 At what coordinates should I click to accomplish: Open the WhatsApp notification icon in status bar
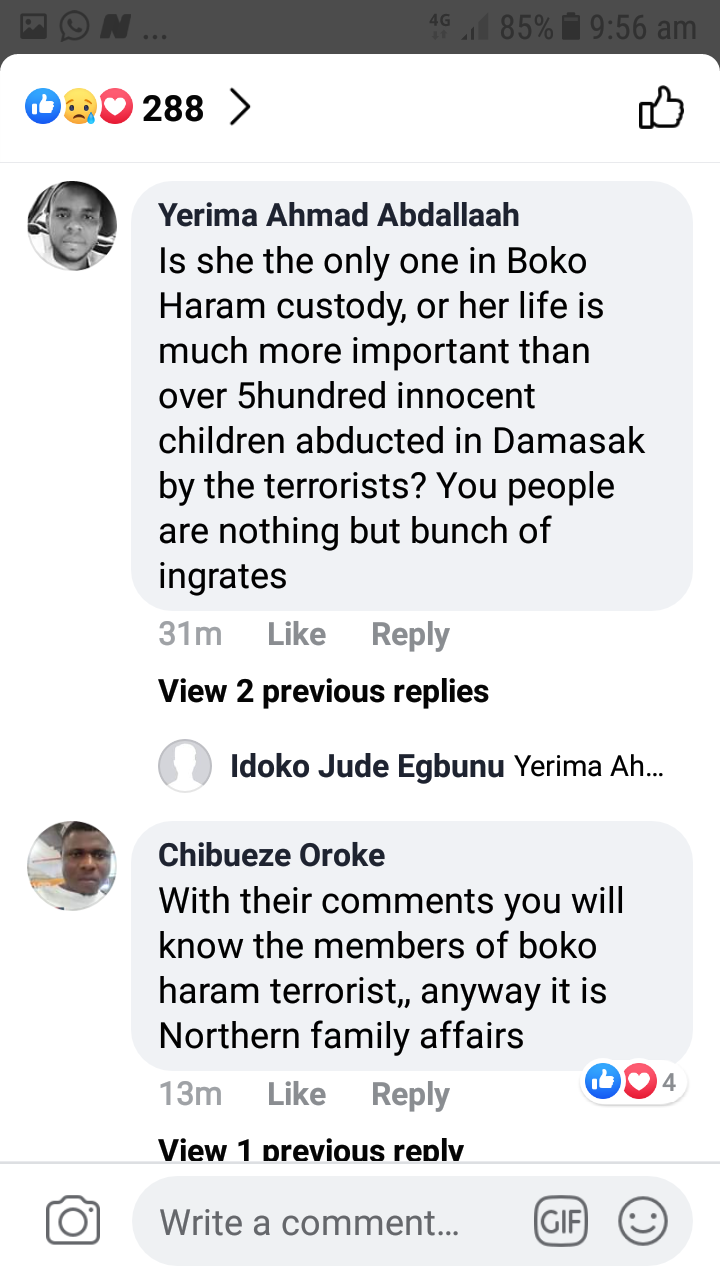click(x=74, y=26)
